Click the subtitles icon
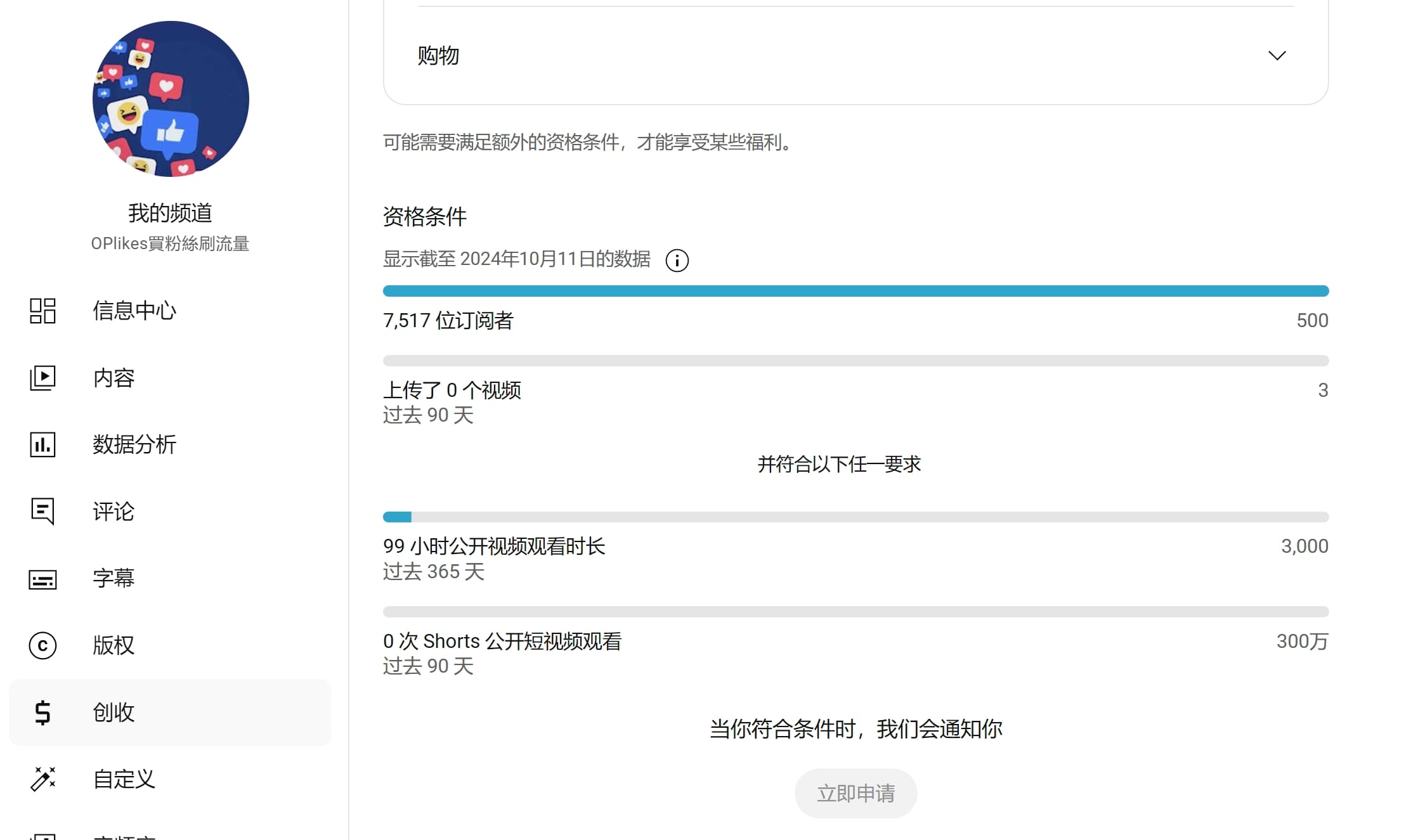This screenshot has width=1411, height=840. 42,579
